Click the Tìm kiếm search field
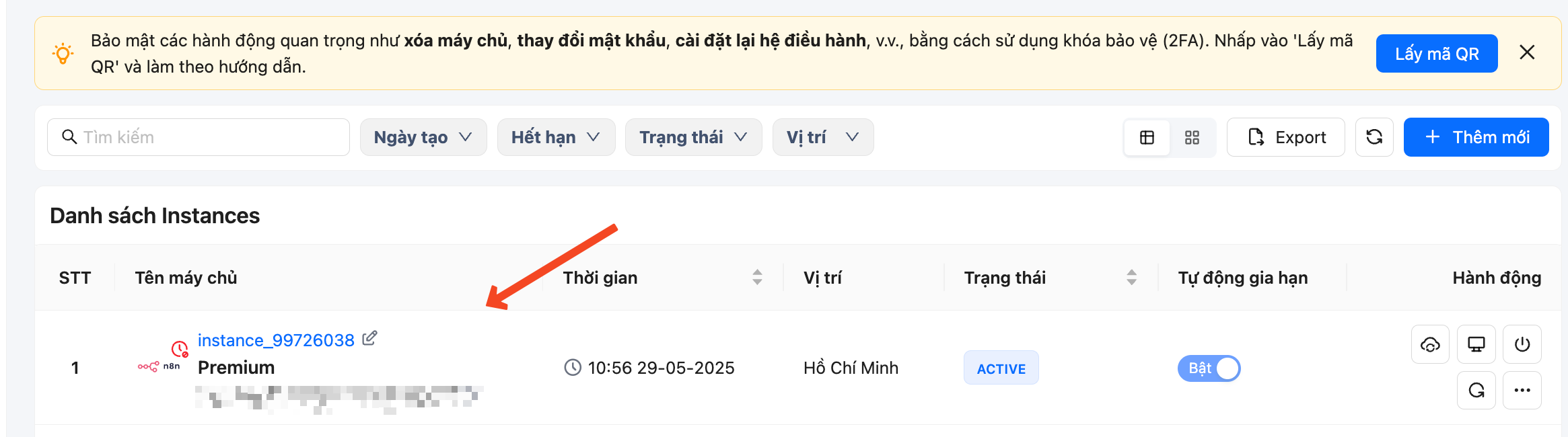This screenshot has width=1568, height=437. coord(199,137)
